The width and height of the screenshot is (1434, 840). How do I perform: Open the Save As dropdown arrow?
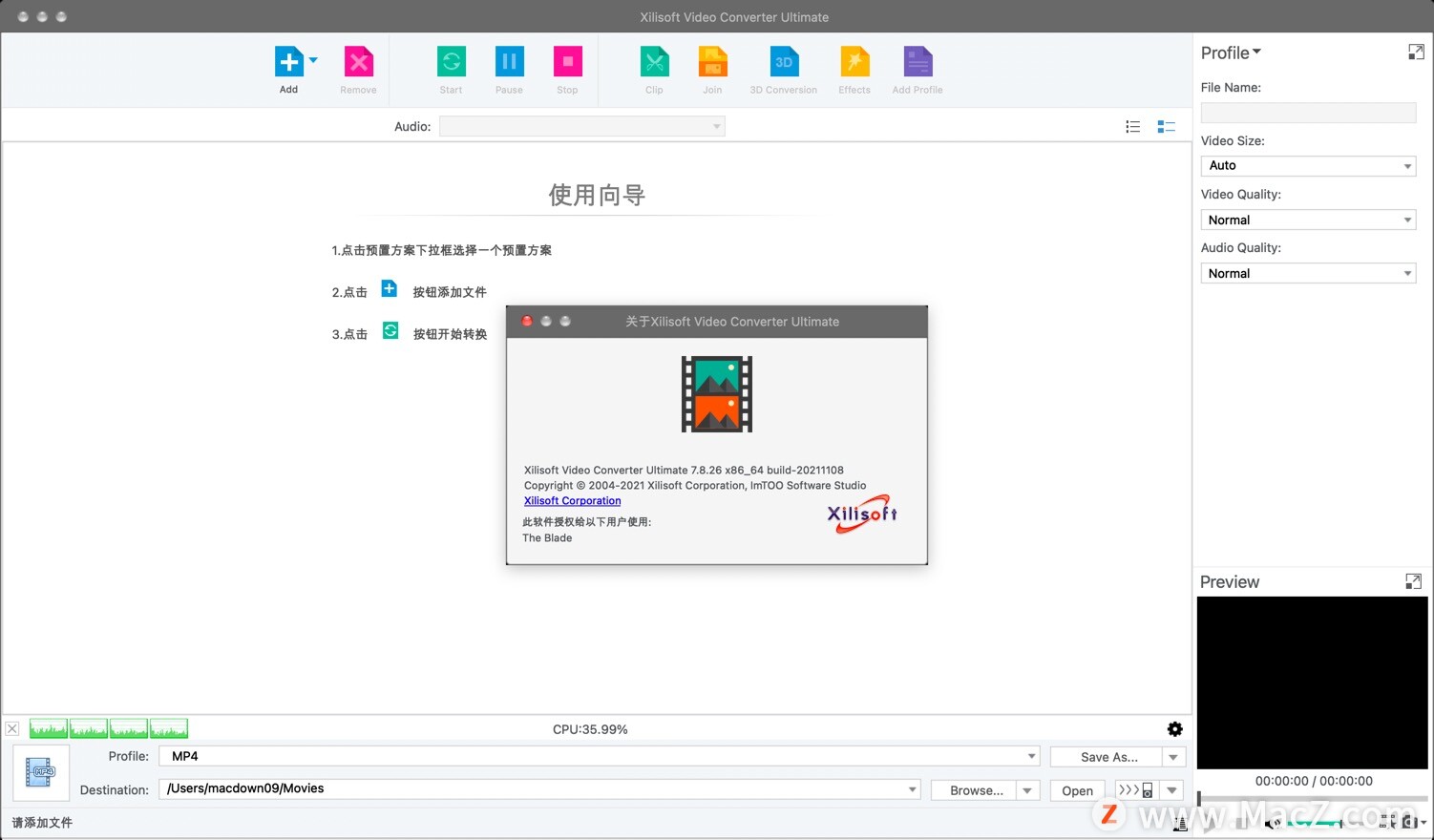click(x=1173, y=757)
